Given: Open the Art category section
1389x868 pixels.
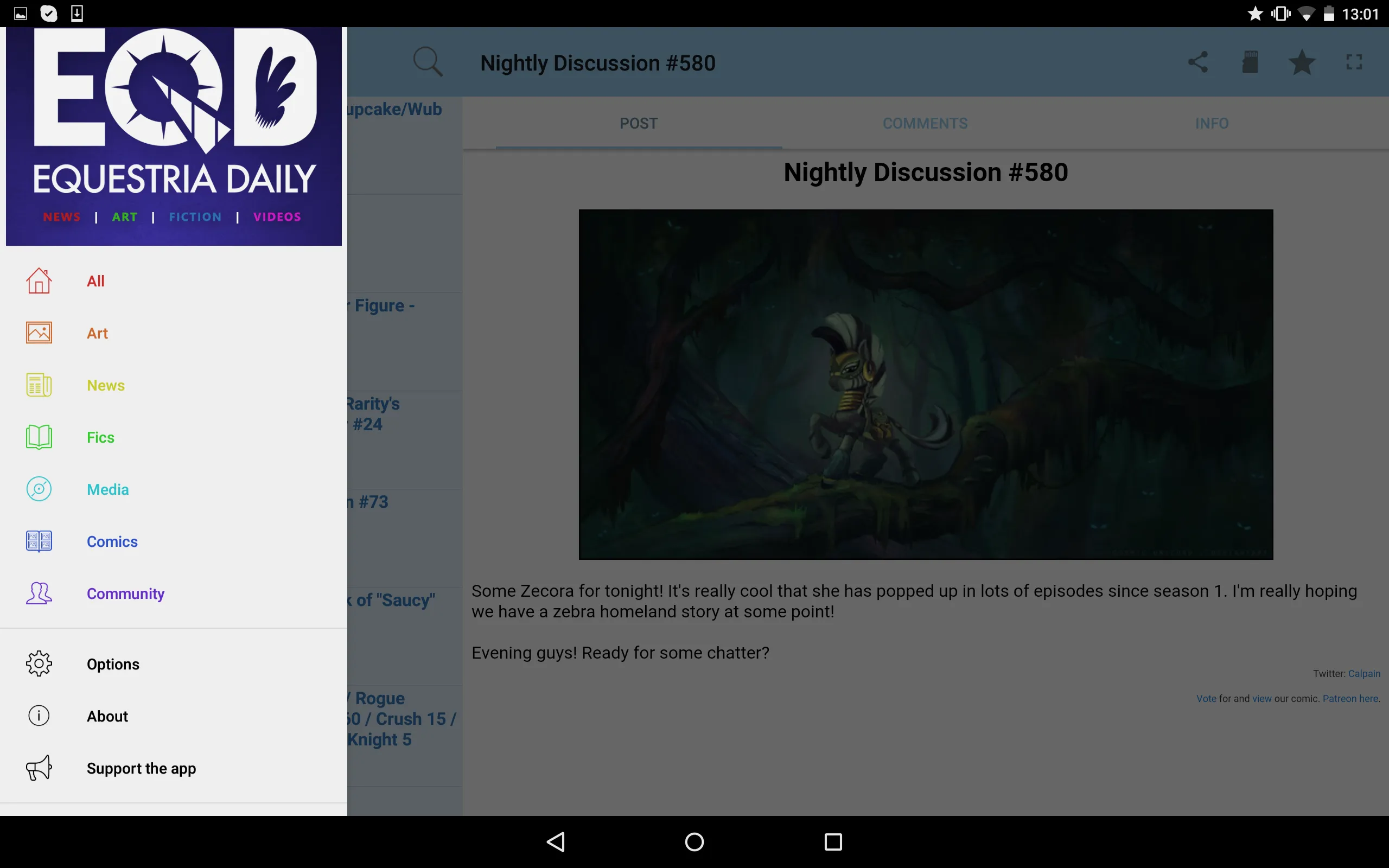Looking at the screenshot, I should (97, 333).
